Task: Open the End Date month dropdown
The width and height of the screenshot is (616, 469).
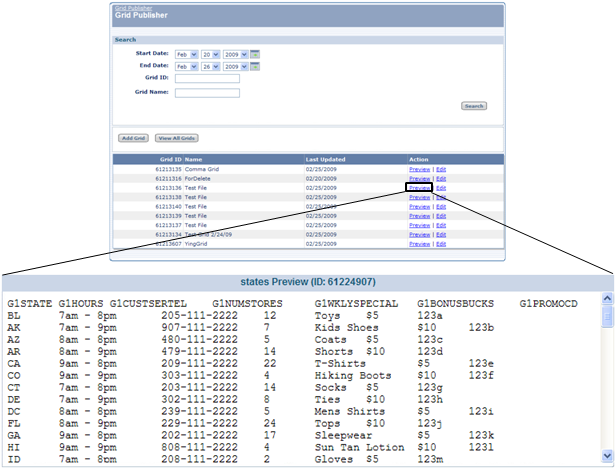Action: (186, 65)
